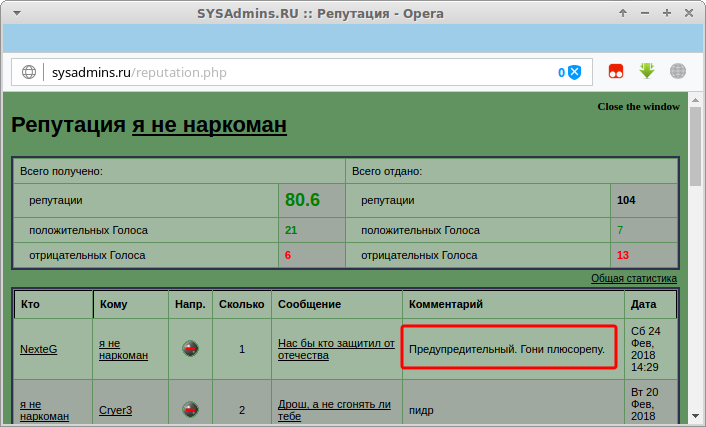
Task: Open the window menu arrow in title bar
Action: pos(17,13)
